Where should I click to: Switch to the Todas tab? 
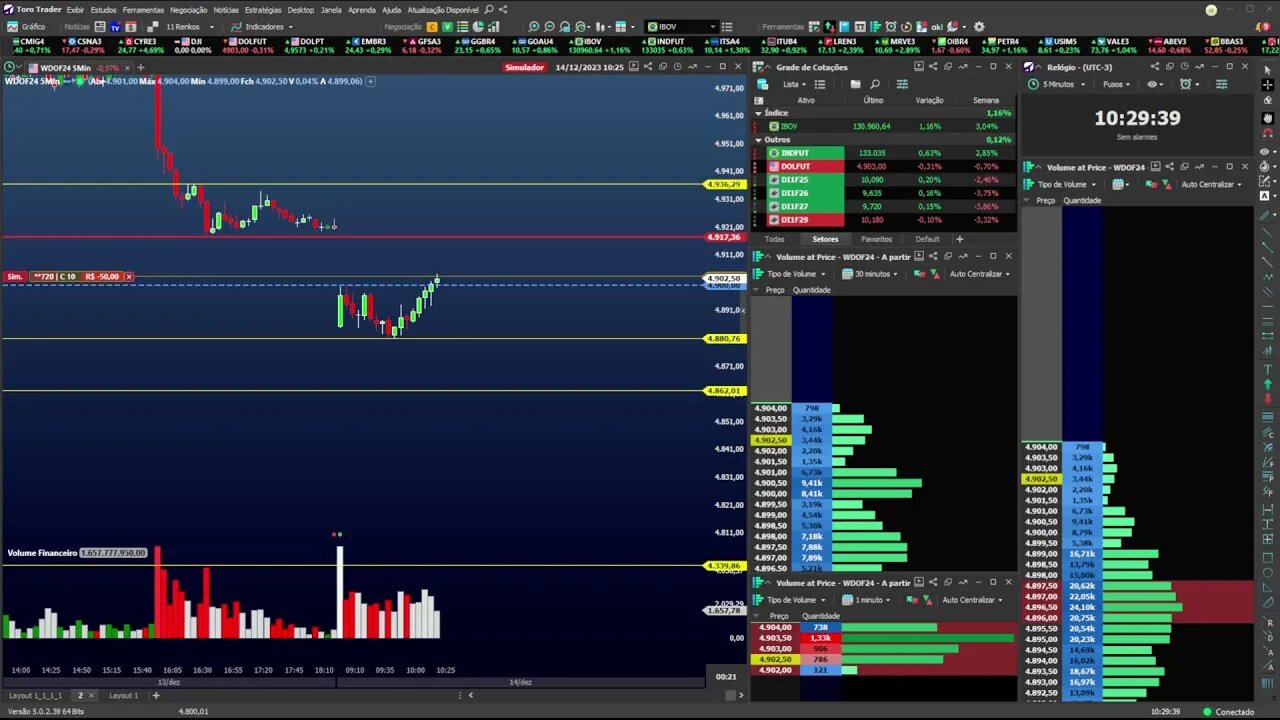(x=775, y=239)
